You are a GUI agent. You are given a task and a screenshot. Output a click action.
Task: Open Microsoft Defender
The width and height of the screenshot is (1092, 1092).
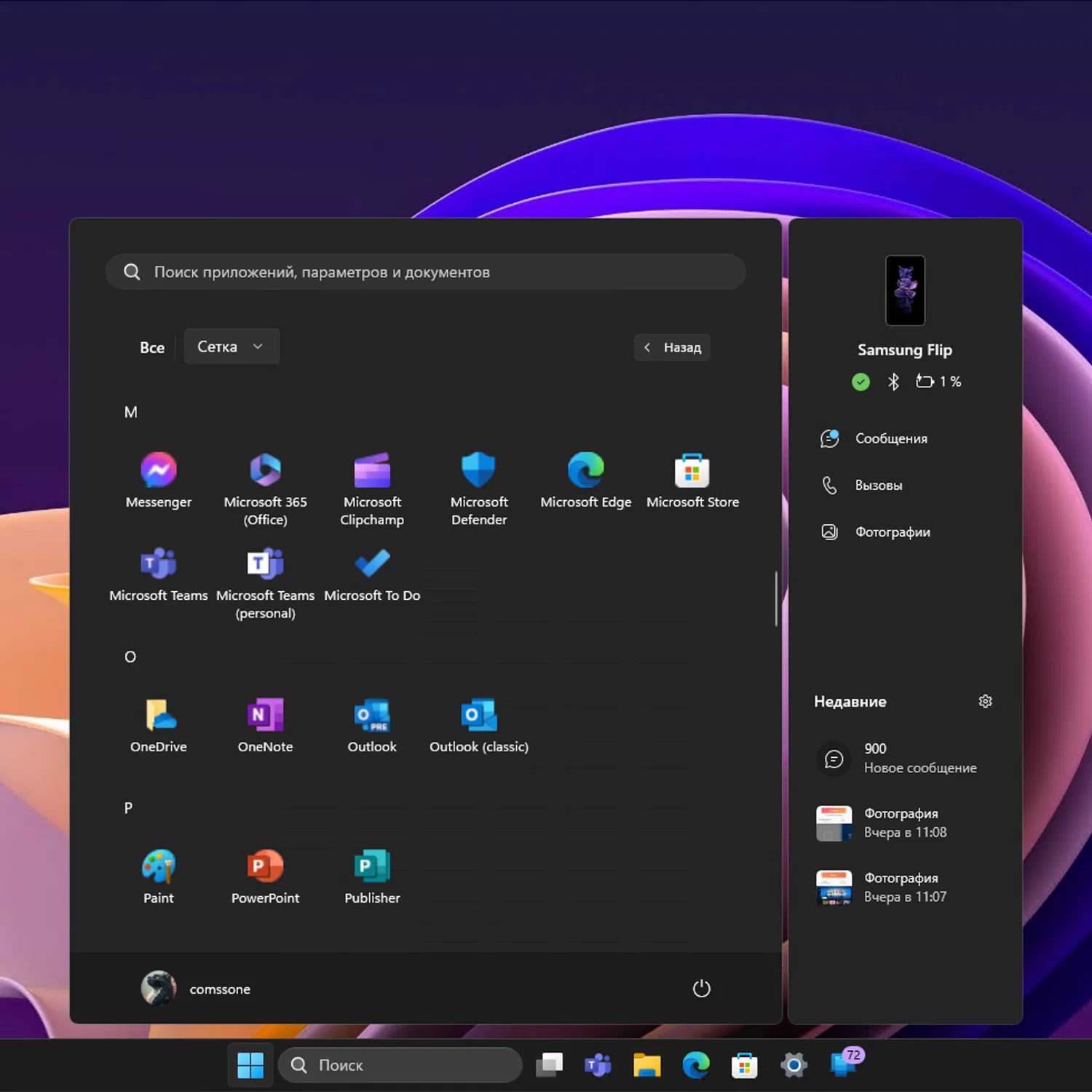pyautogui.click(x=478, y=488)
